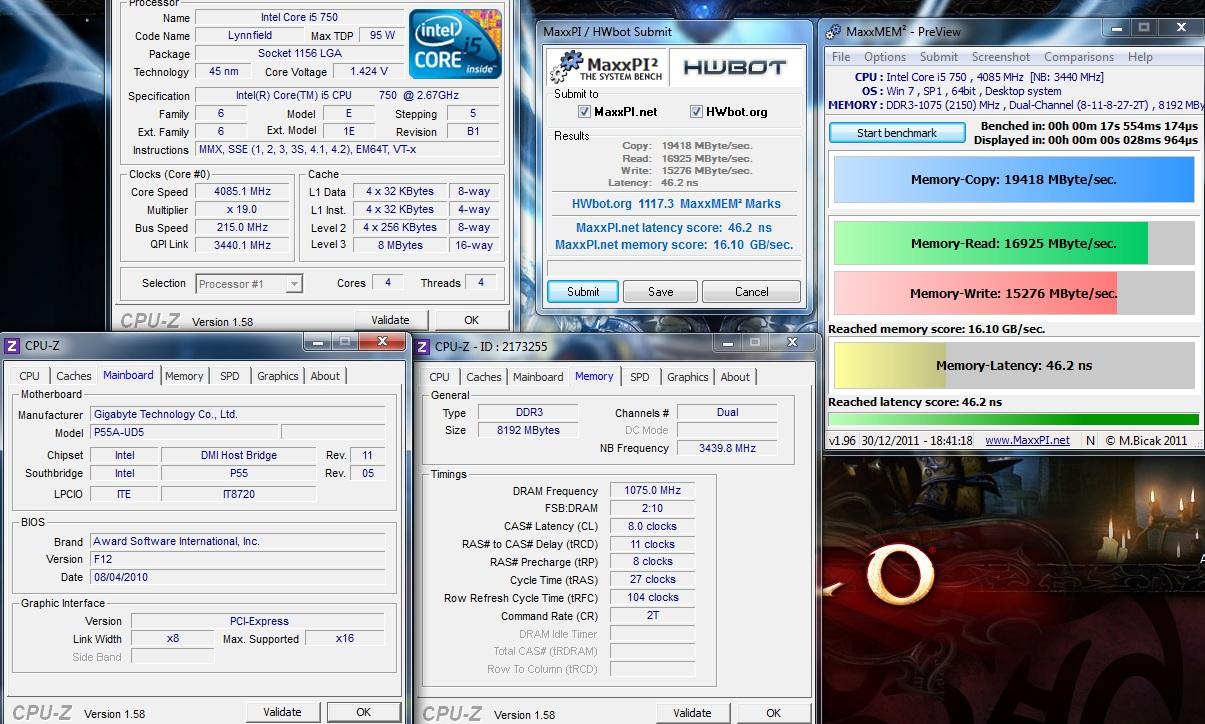The width and height of the screenshot is (1205, 724).
Task: Click Validate in processor CPU-Z window
Action: [390, 320]
